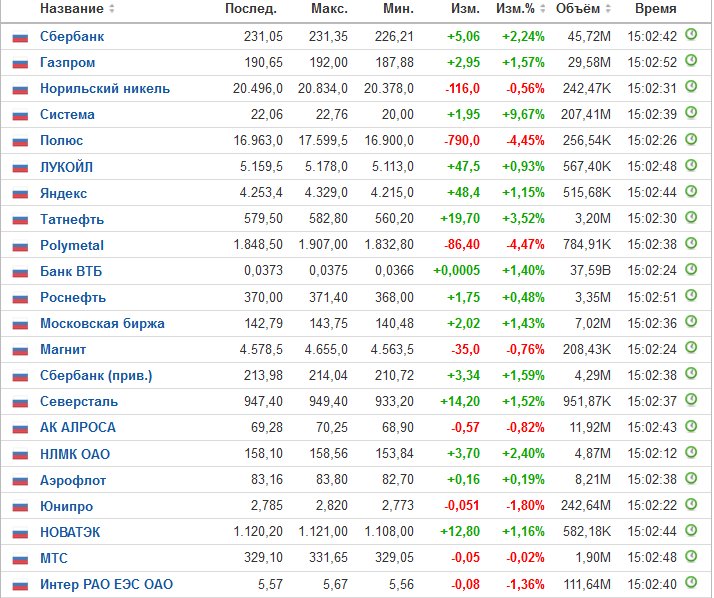714x598 pixels.
Task: Open the Газпром stock link
Action: [x=67, y=62]
